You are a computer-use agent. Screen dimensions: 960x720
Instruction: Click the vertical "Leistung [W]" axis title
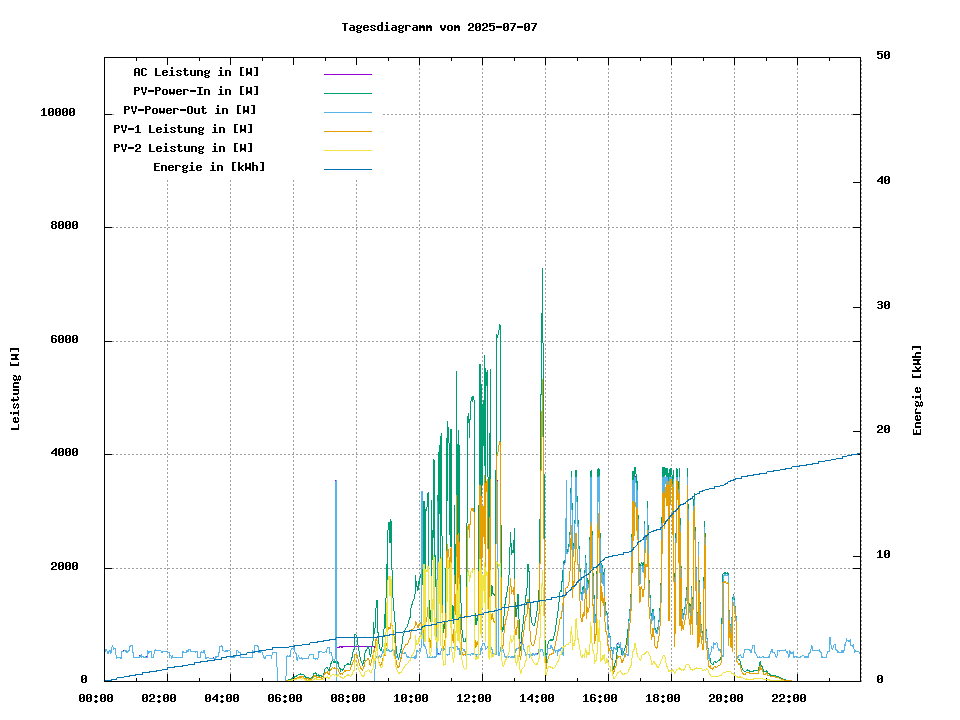click(15, 389)
